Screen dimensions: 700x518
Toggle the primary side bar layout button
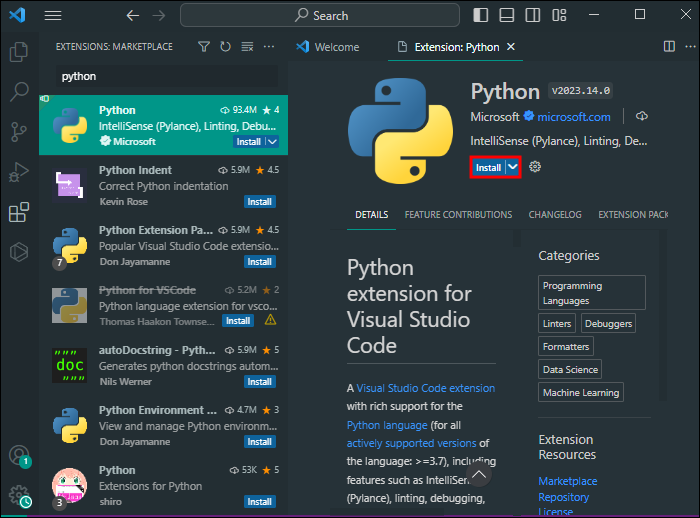click(x=480, y=15)
